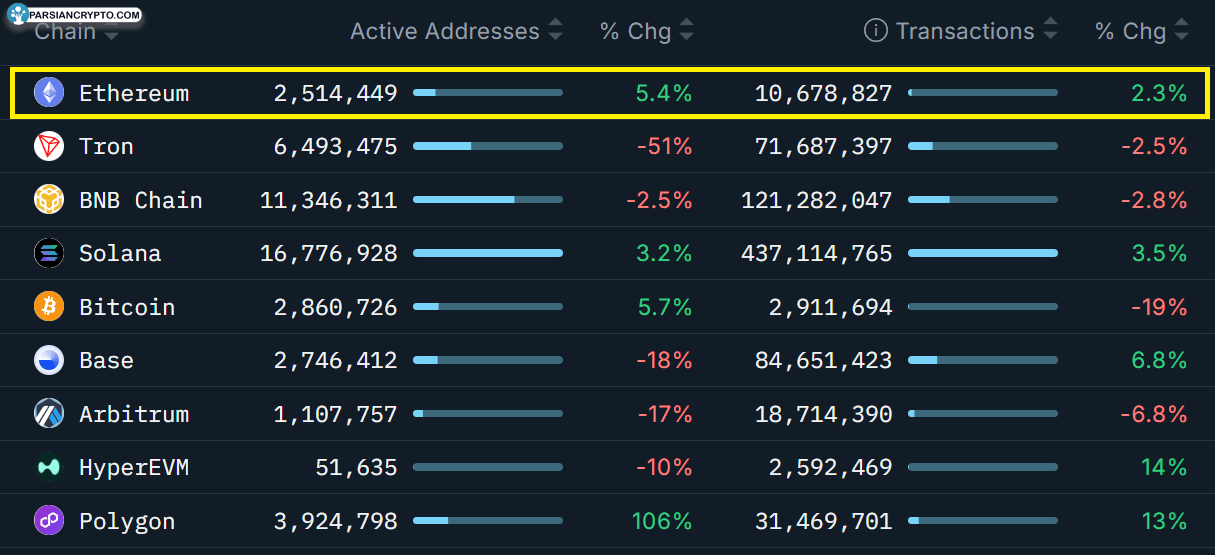
Task: Click the Solana logo icon
Action: [48, 254]
